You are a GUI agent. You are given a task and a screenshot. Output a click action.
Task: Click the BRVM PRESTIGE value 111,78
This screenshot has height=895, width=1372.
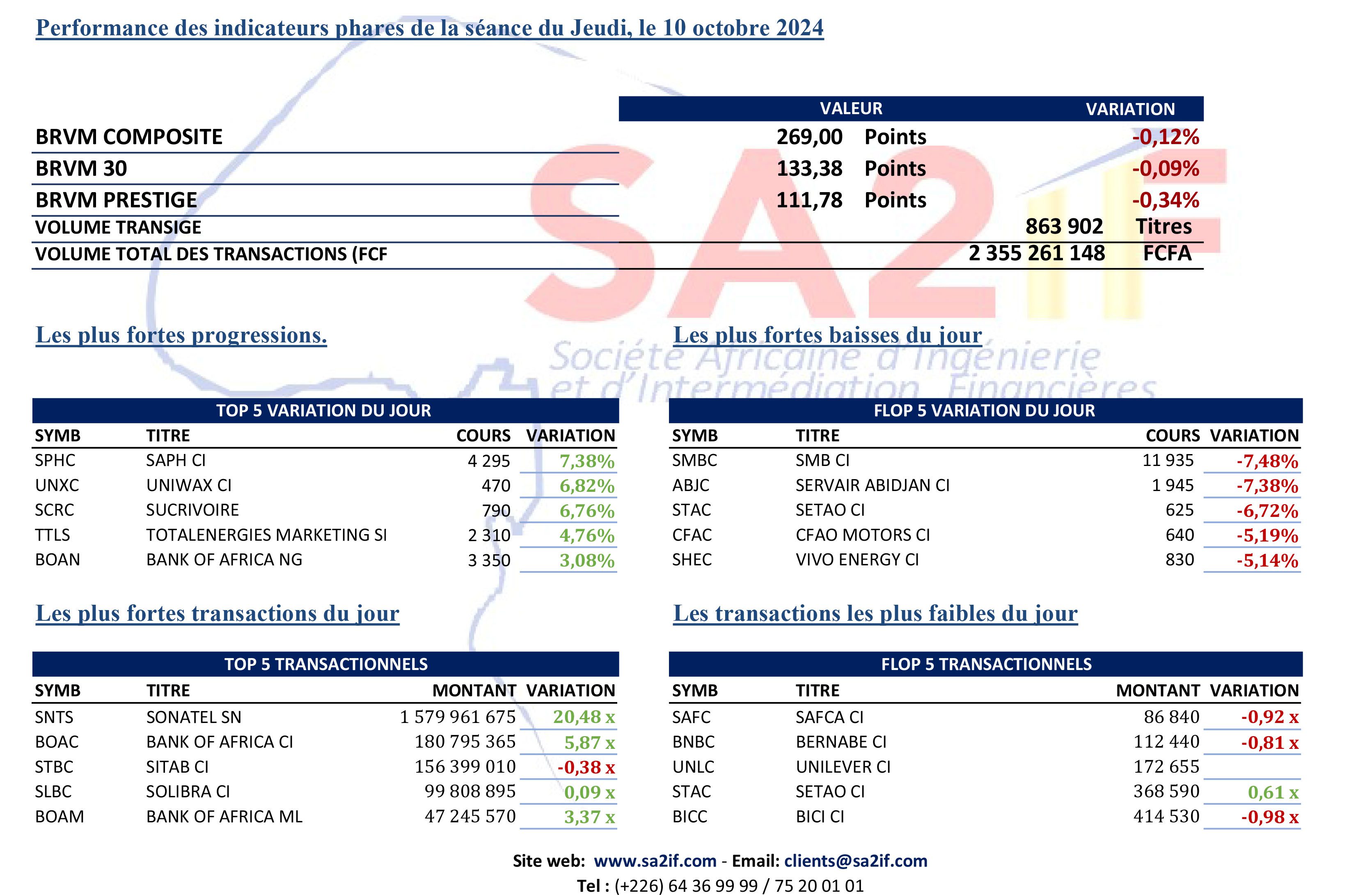pyautogui.click(x=809, y=200)
